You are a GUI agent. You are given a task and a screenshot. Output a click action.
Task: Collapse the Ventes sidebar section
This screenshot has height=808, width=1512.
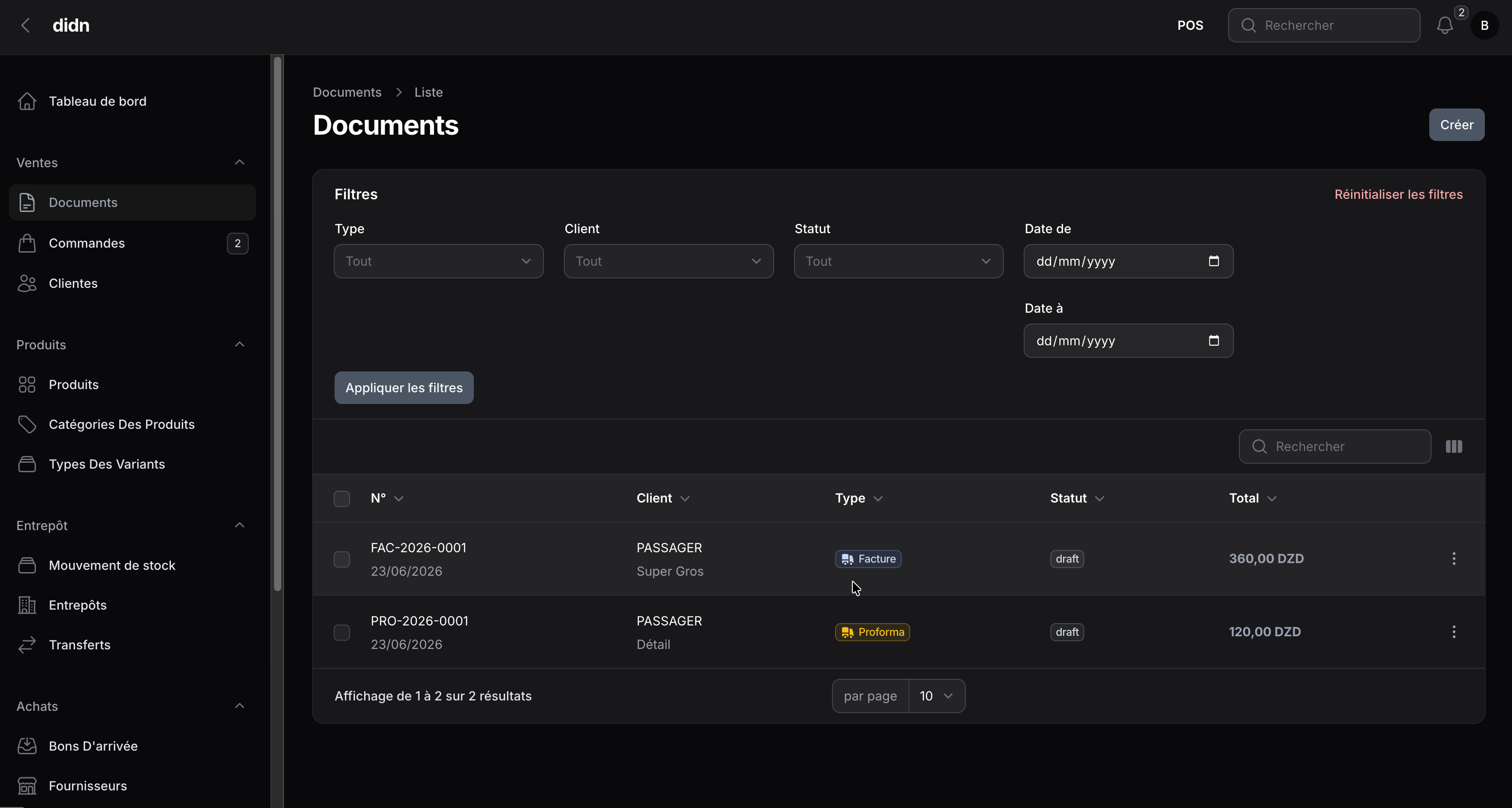pyautogui.click(x=240, y=163)
